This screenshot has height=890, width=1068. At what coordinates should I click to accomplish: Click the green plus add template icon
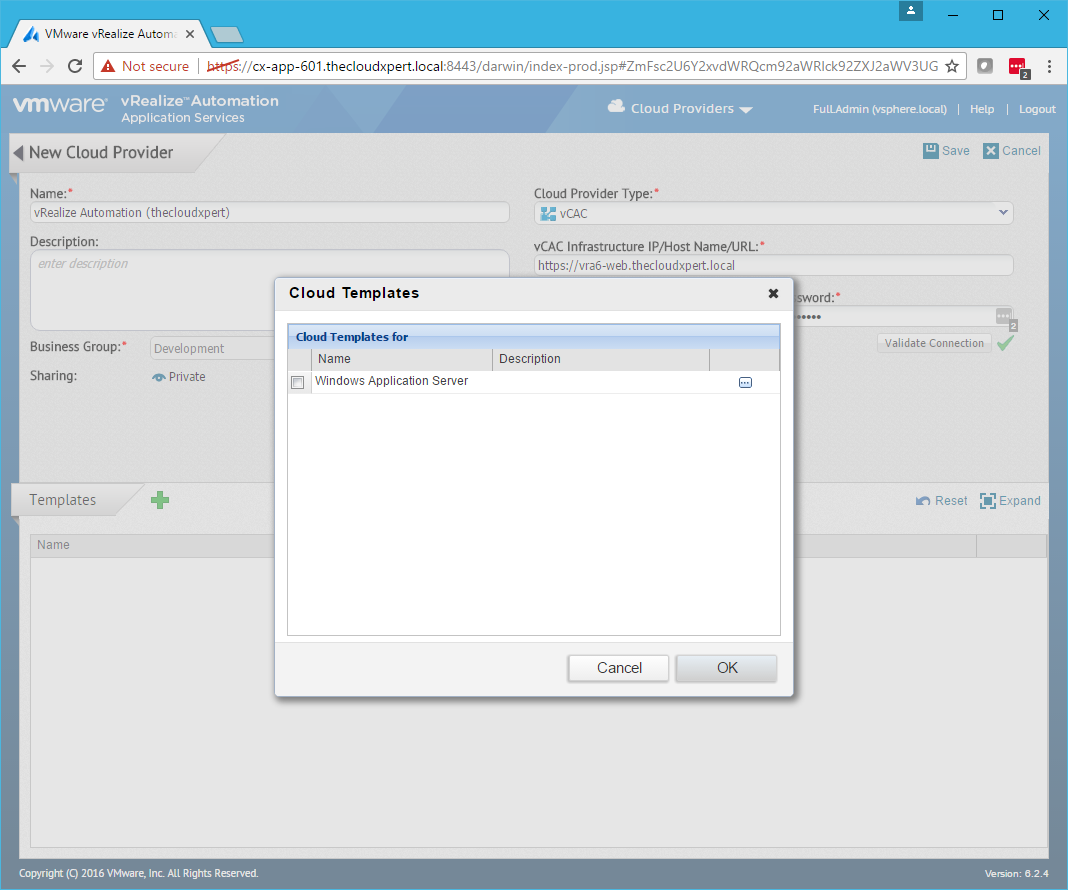pos(160,500)
